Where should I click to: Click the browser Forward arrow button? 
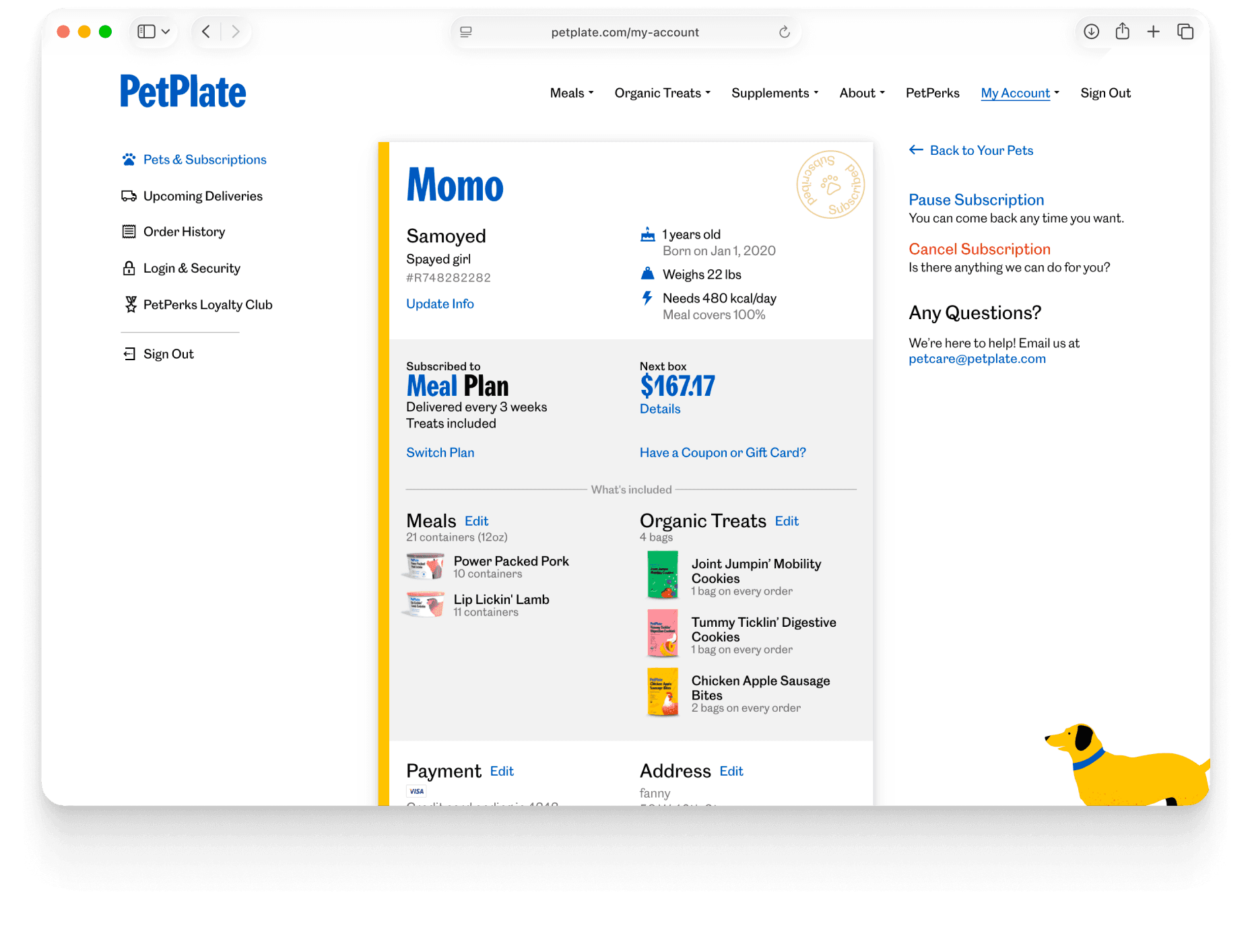[235, 32]
